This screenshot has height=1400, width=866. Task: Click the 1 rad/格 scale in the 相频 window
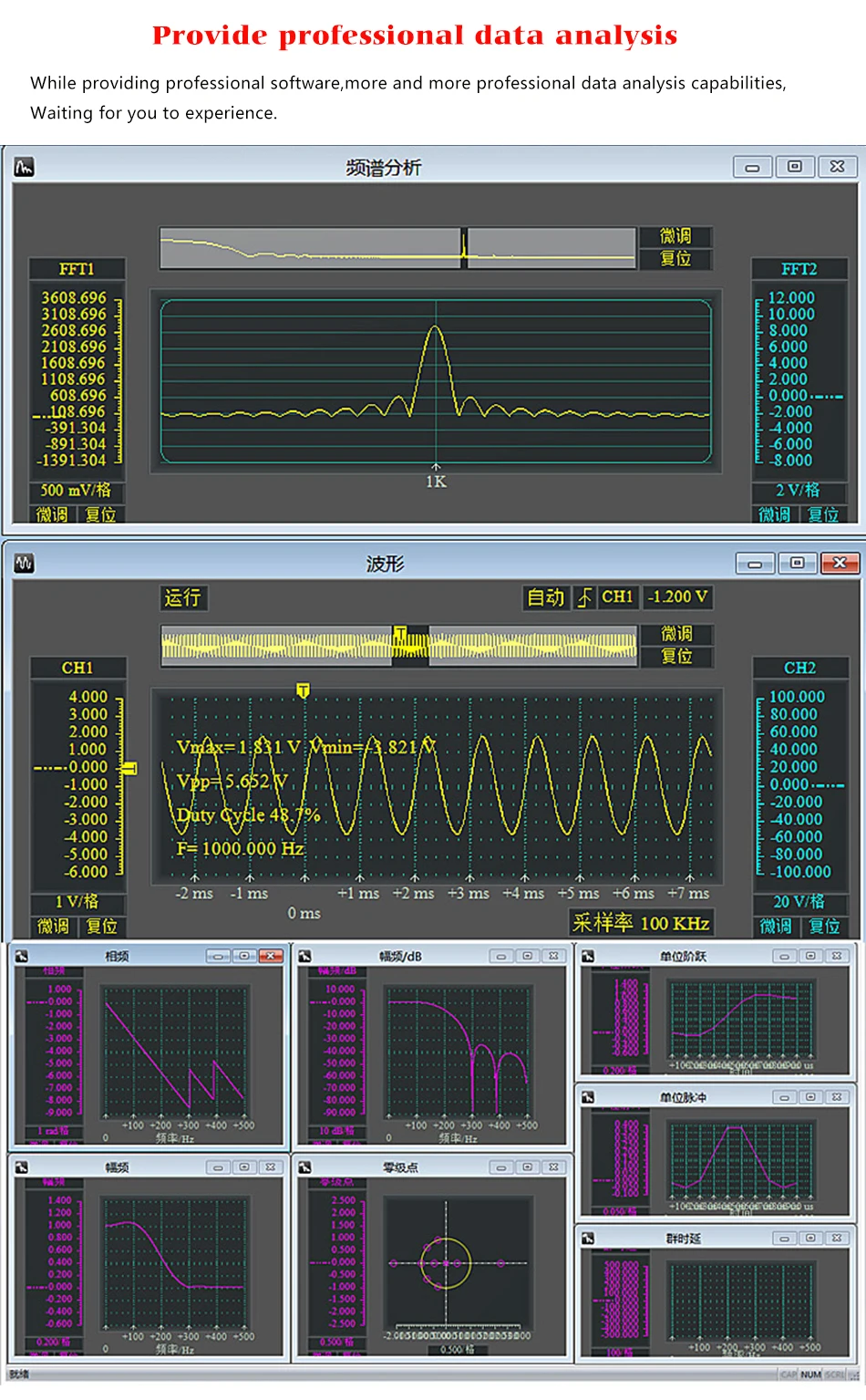coord(53,1131)
